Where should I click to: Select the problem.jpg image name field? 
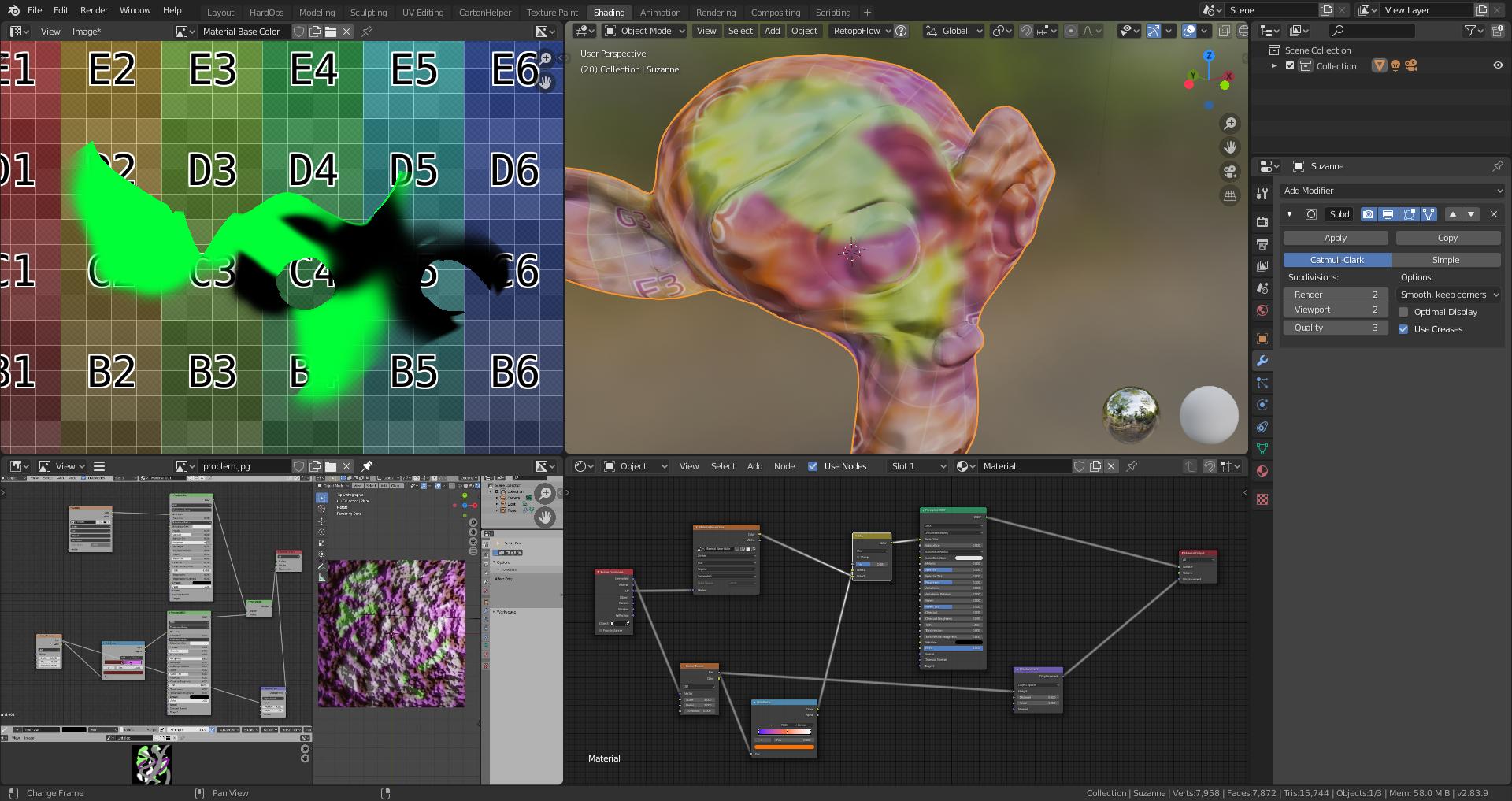pos(245,465)
